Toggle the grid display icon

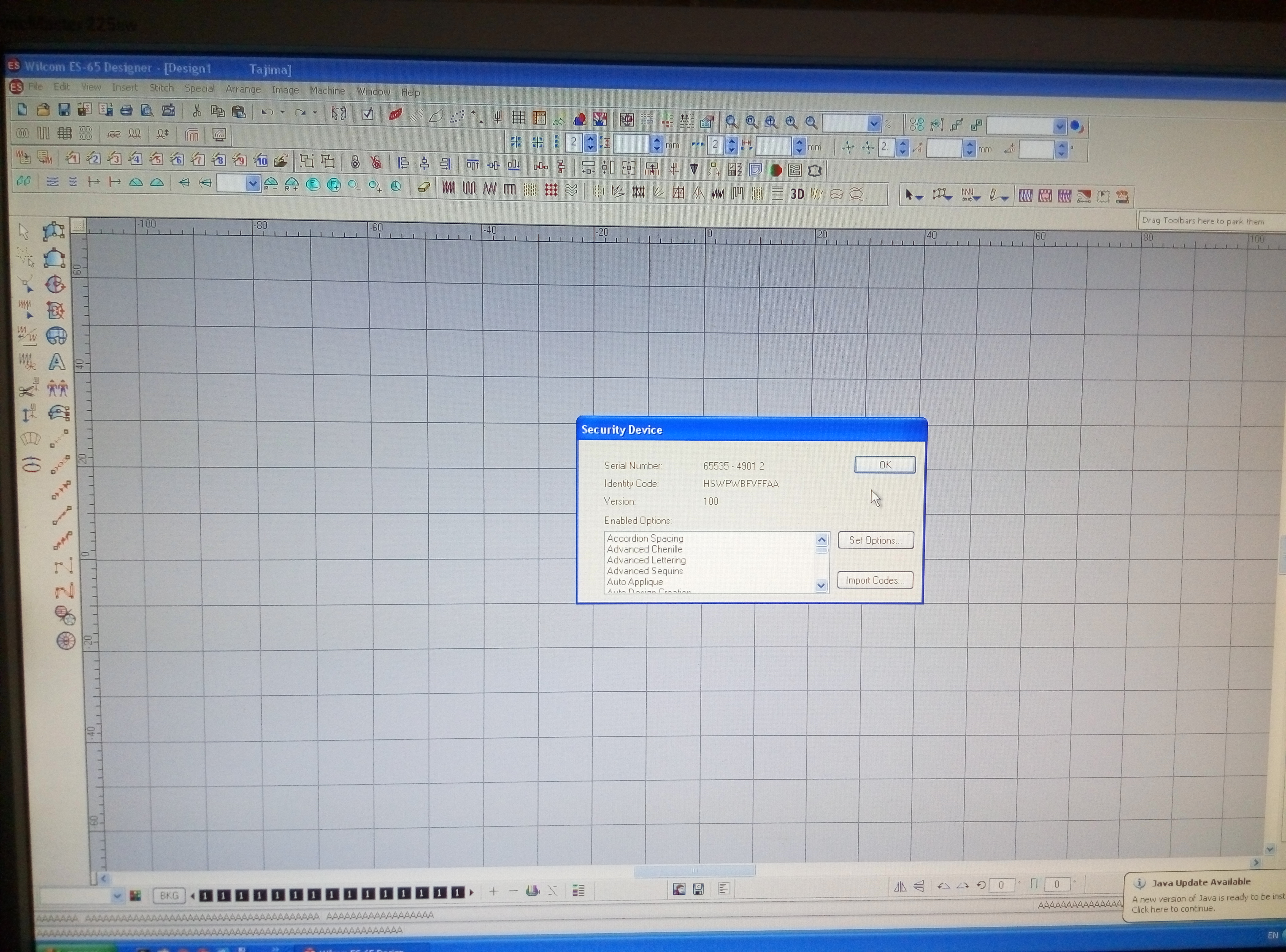pos(518,118)
